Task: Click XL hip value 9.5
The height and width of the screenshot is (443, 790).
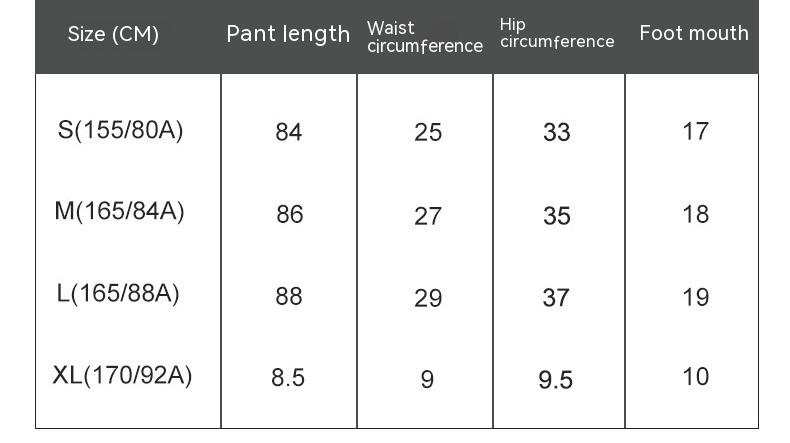Action: pos(556,380)
